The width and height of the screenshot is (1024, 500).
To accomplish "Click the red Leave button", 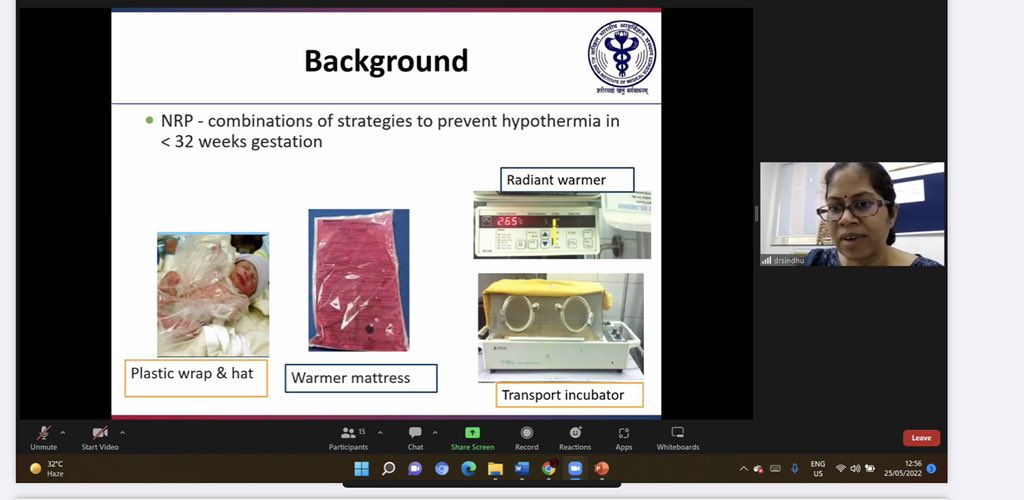I will click(x=921, y=438).
